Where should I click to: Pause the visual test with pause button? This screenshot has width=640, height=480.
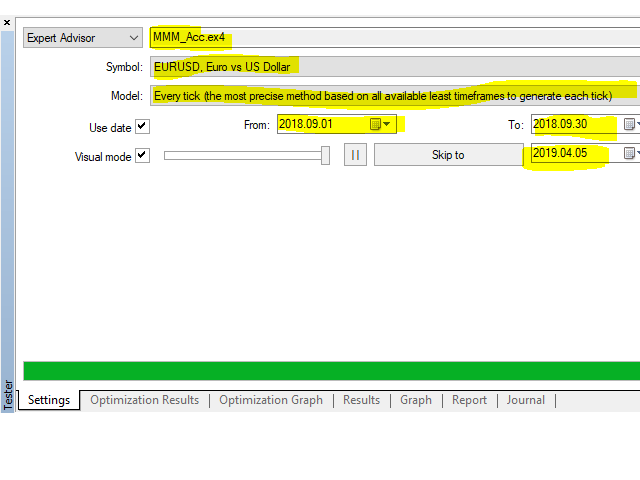click(355, 155)
